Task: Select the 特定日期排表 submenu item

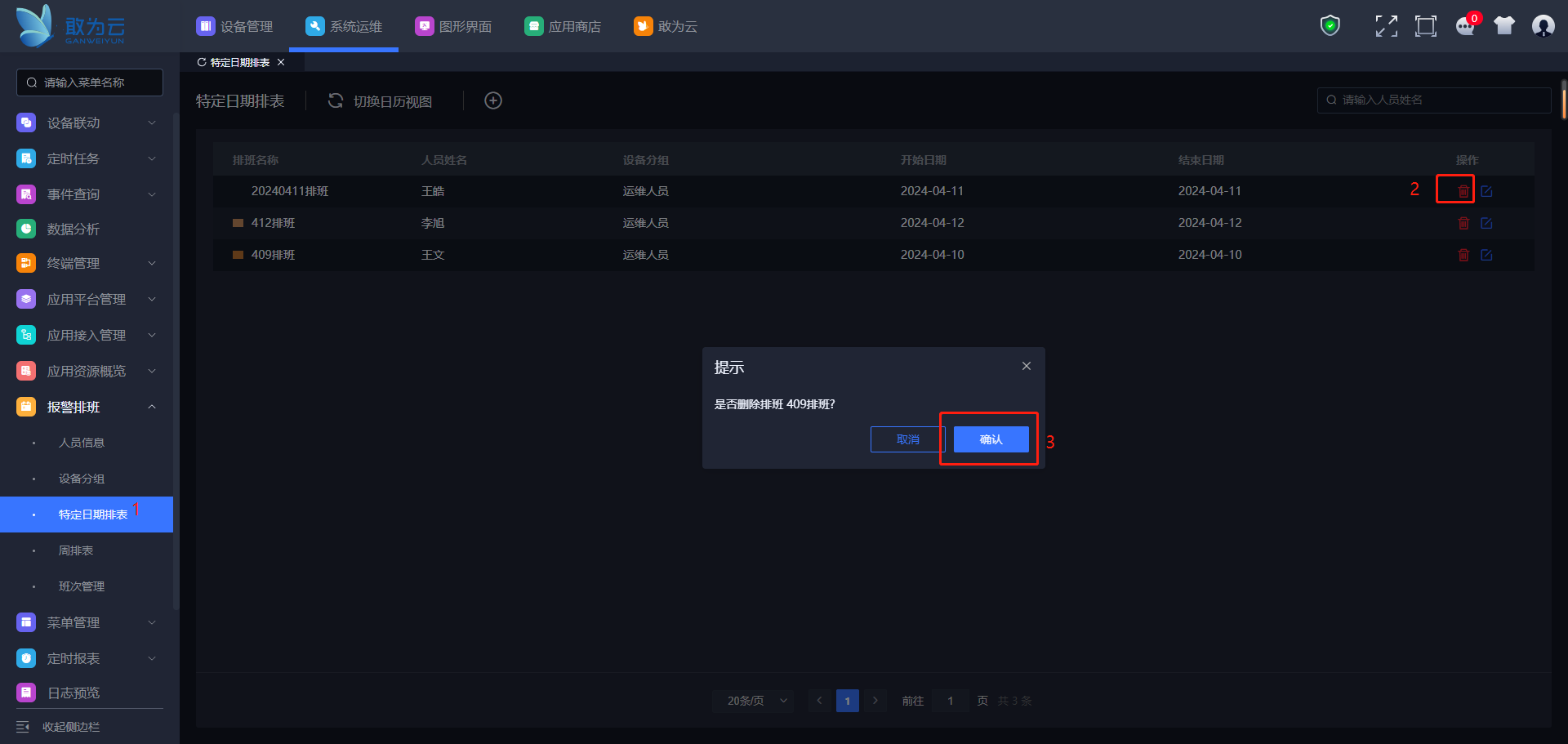Action: click(87, 515)
